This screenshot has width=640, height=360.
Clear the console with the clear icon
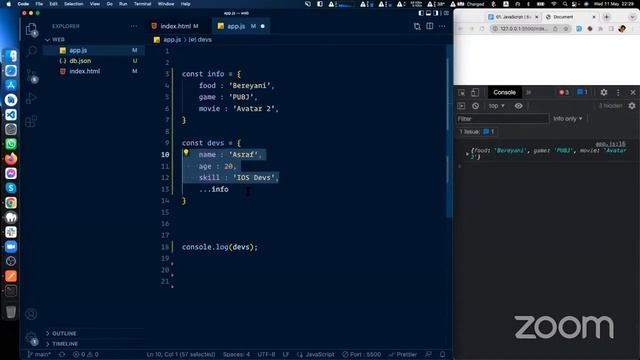pos(476,106)
